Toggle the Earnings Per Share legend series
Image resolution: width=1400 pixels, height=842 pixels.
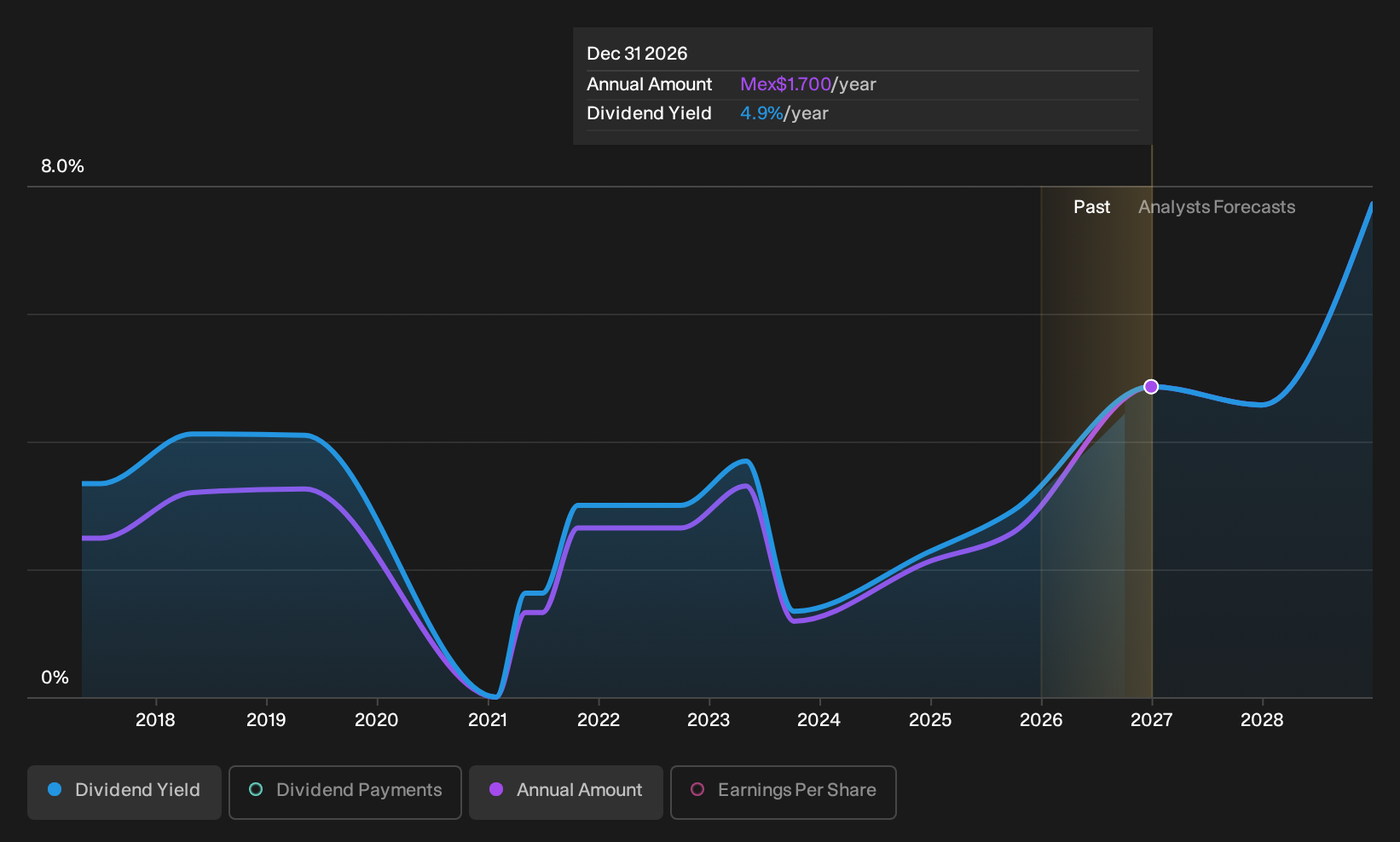click(784, 792)
